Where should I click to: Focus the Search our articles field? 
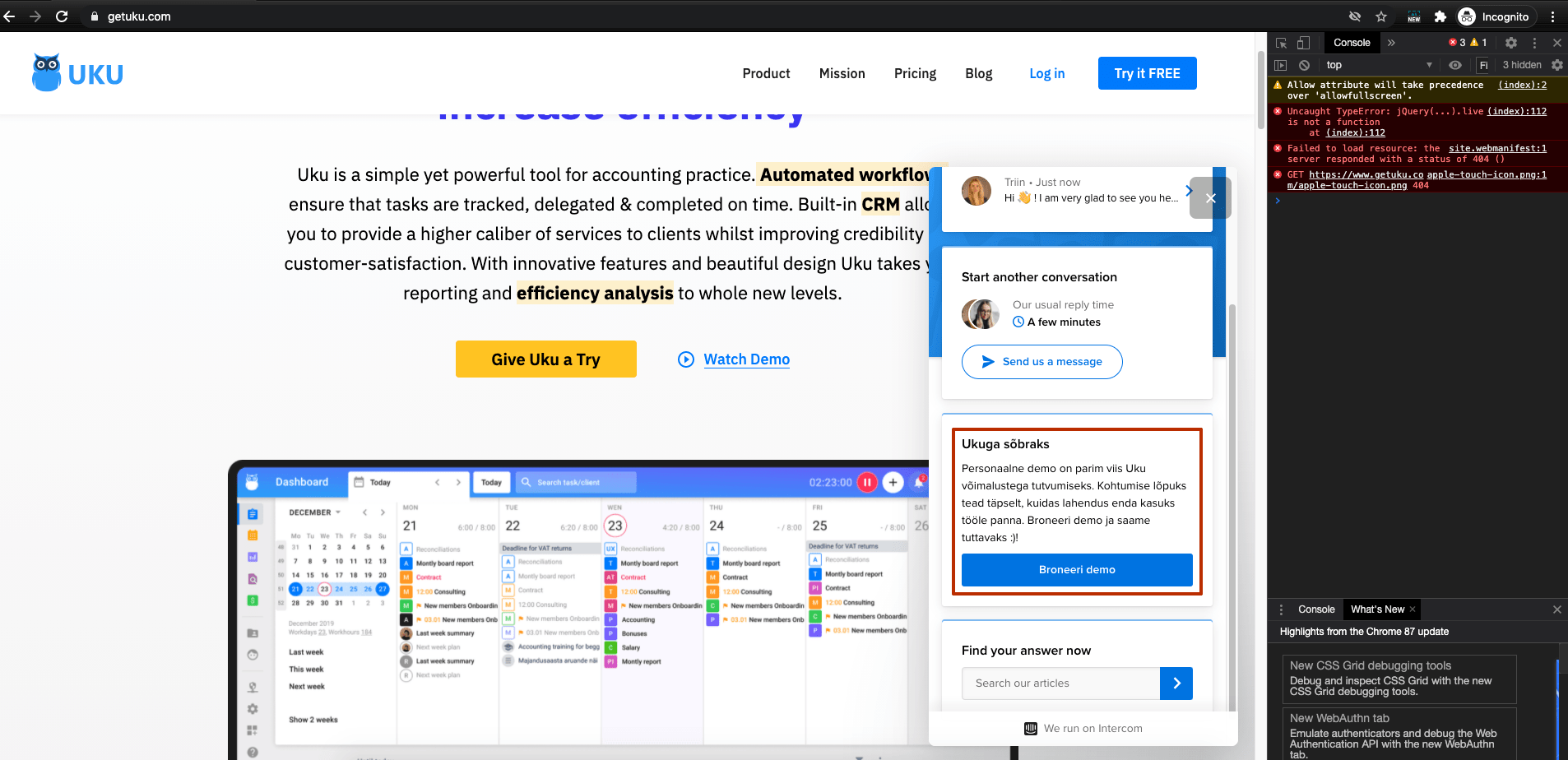coord(1060,684)
